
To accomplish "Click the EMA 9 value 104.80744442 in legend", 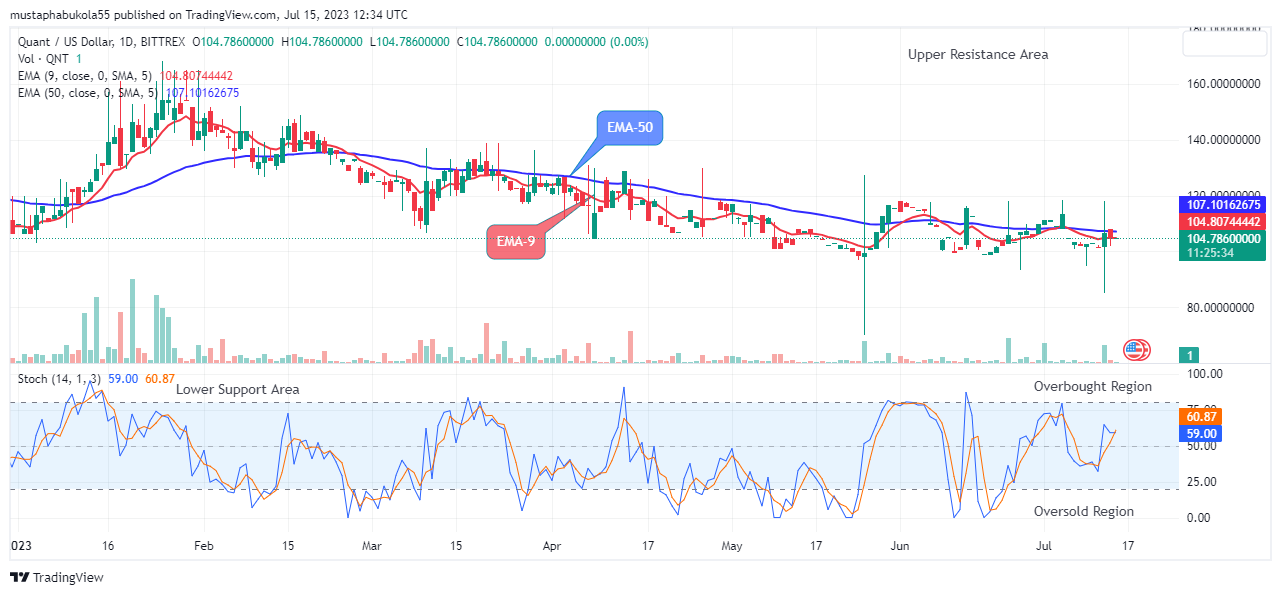I will coord(197,75).
